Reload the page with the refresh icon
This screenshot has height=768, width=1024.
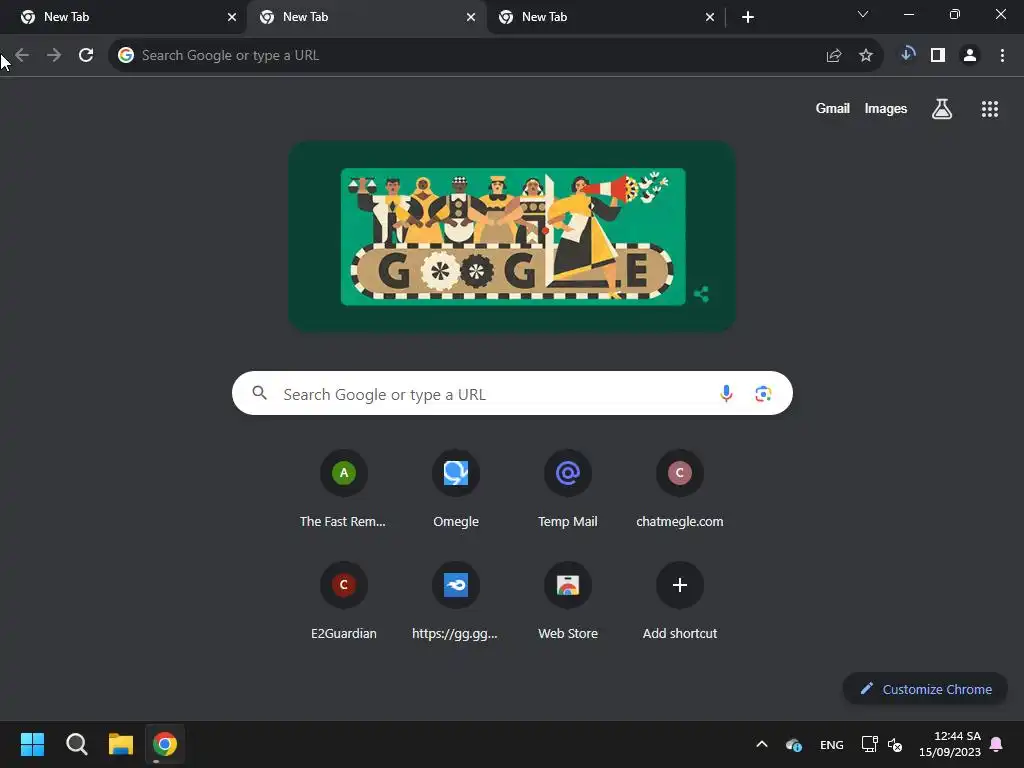click(86, 55)
